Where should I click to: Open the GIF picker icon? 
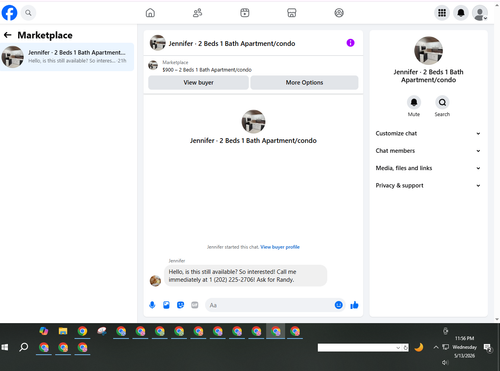click(195, 305)
